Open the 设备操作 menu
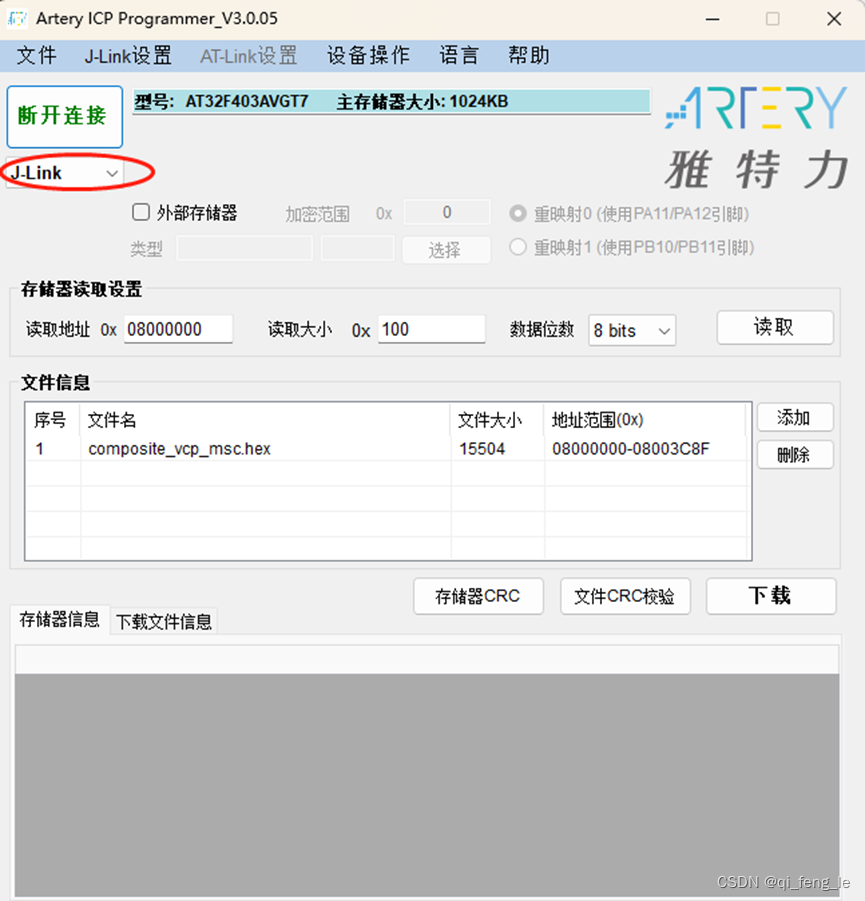This screenshot has width=865, height=901. point(368,56)
